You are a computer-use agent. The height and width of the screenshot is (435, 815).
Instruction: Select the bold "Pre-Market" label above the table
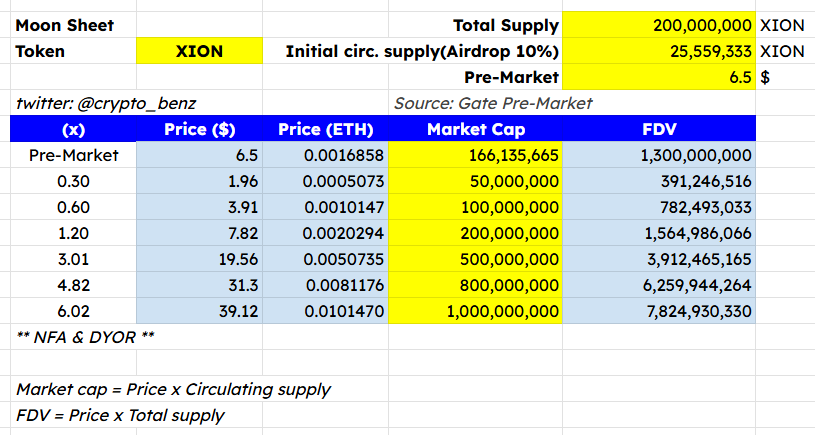point(475,77)
